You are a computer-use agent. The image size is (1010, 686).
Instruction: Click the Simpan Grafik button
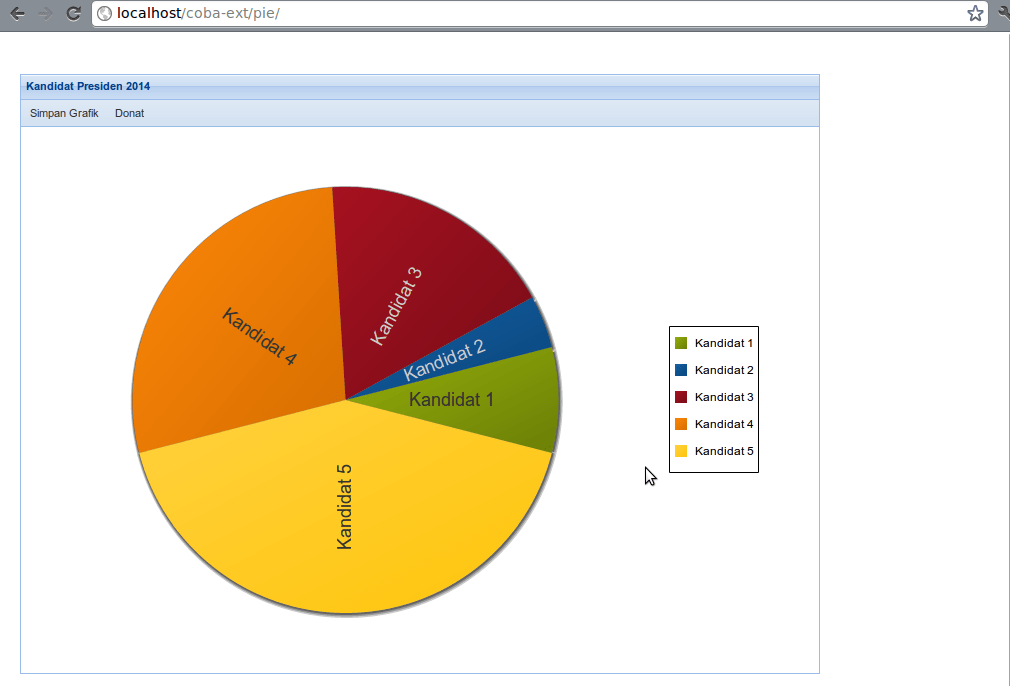pyautogui.click(x=63, y=113)
